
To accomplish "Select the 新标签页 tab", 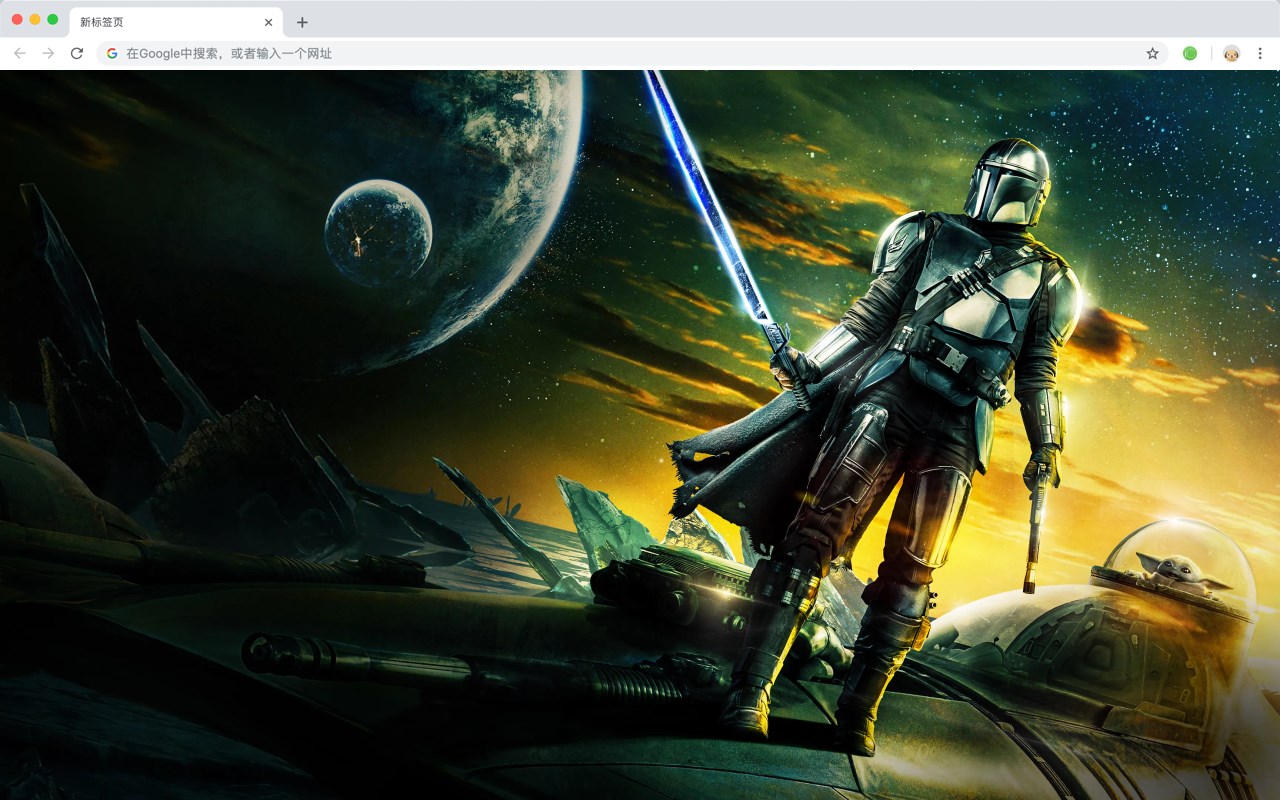I will [175, 22].
